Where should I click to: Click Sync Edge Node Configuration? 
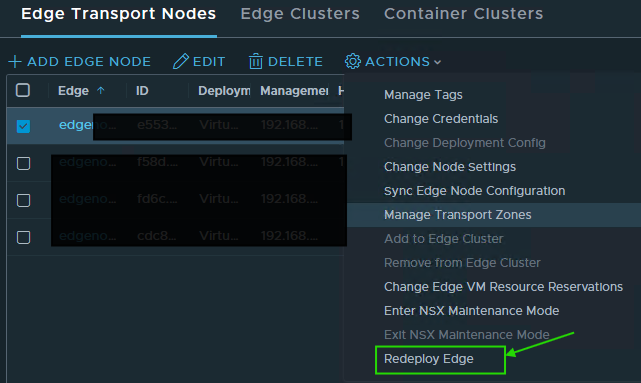475,191
